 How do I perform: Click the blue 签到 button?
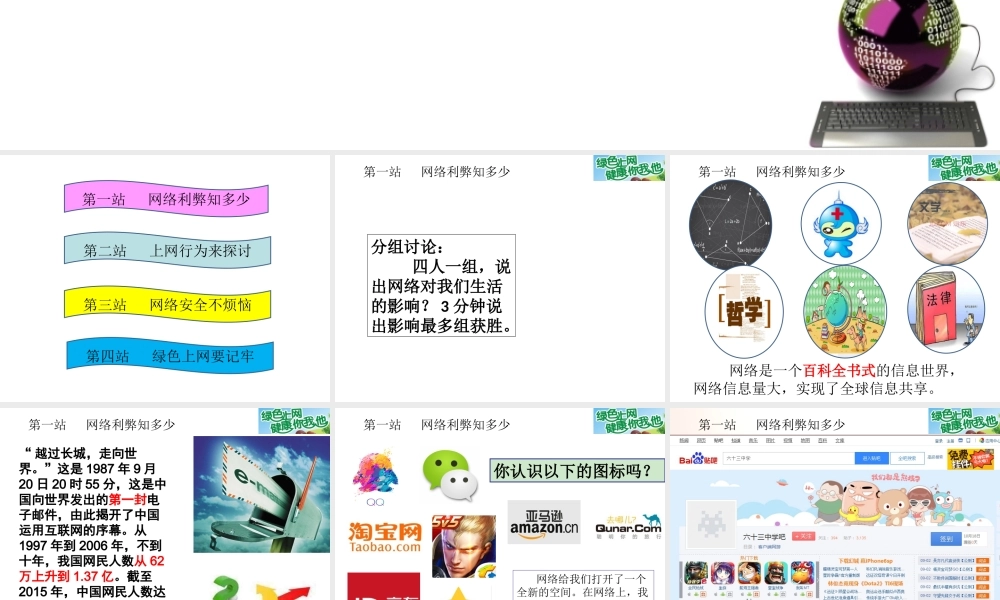(x=946, y=539)
